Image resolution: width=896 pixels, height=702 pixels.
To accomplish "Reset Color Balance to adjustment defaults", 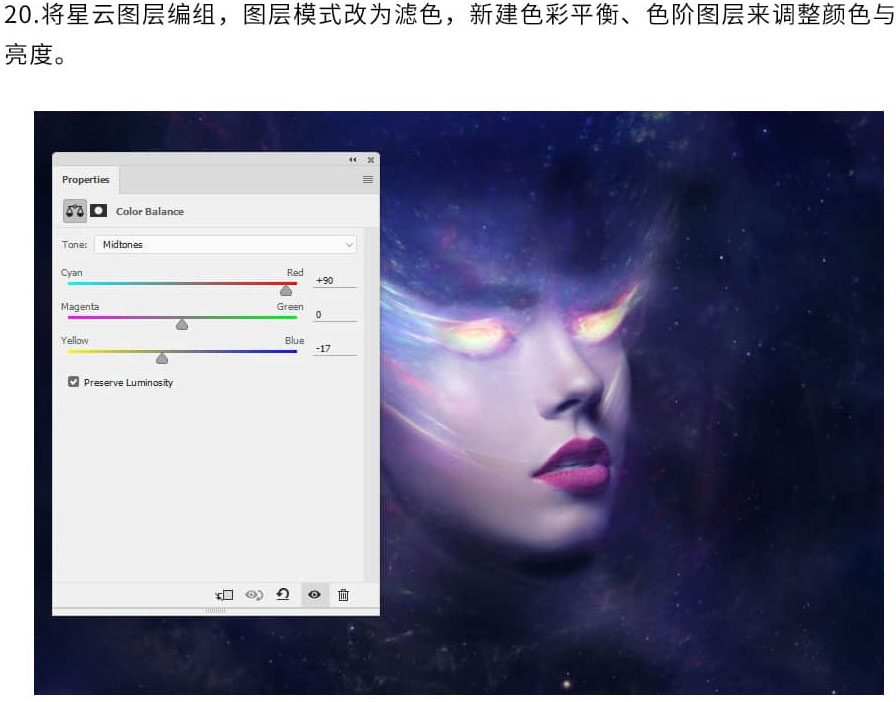I will 283,595.
